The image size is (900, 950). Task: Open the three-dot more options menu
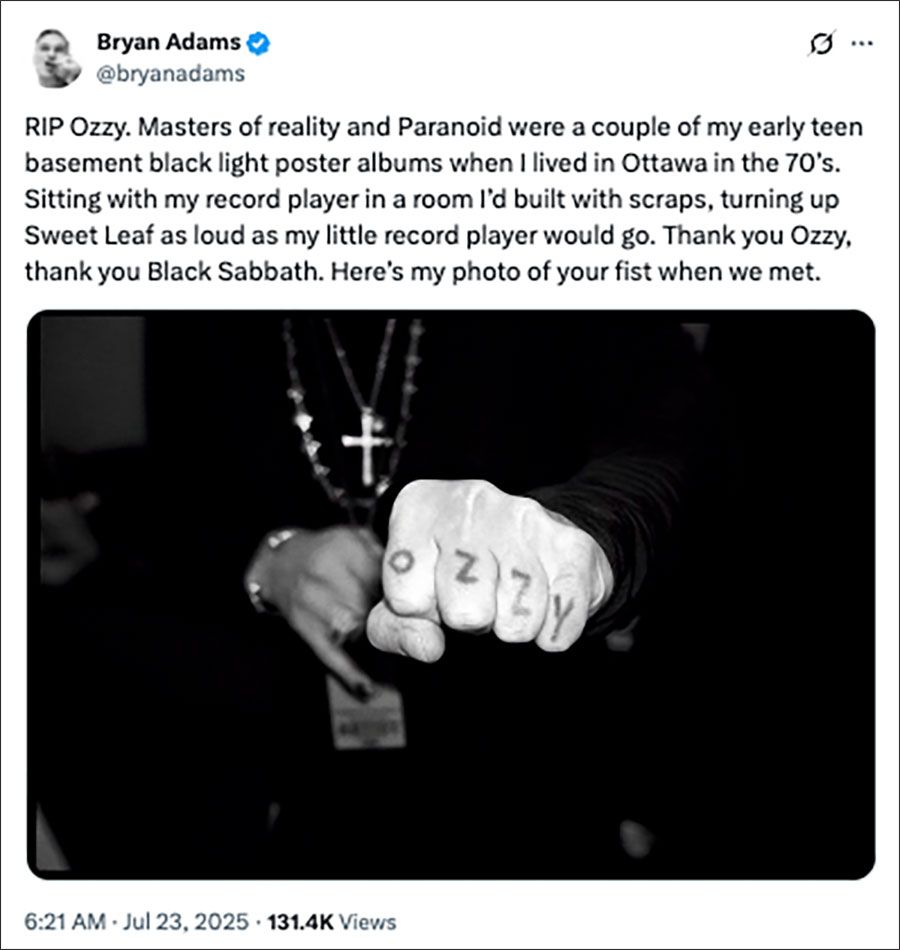[x=861, y=45]
